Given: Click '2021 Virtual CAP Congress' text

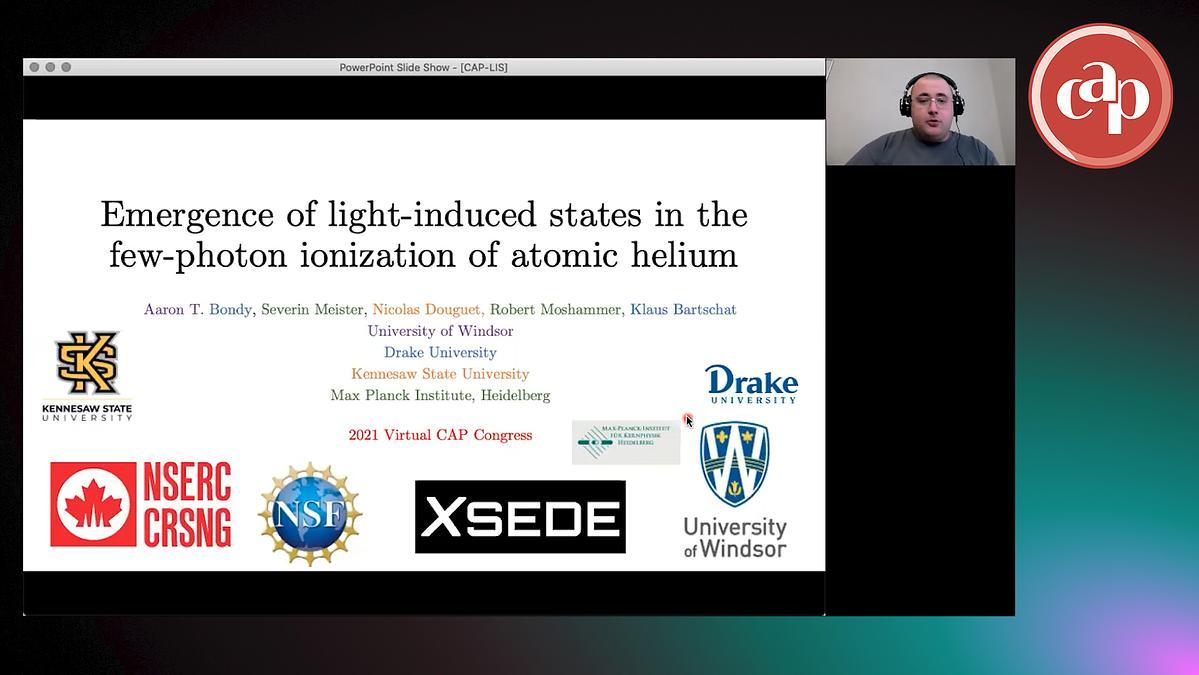Looking at the screenshot, I should point(440,435).
